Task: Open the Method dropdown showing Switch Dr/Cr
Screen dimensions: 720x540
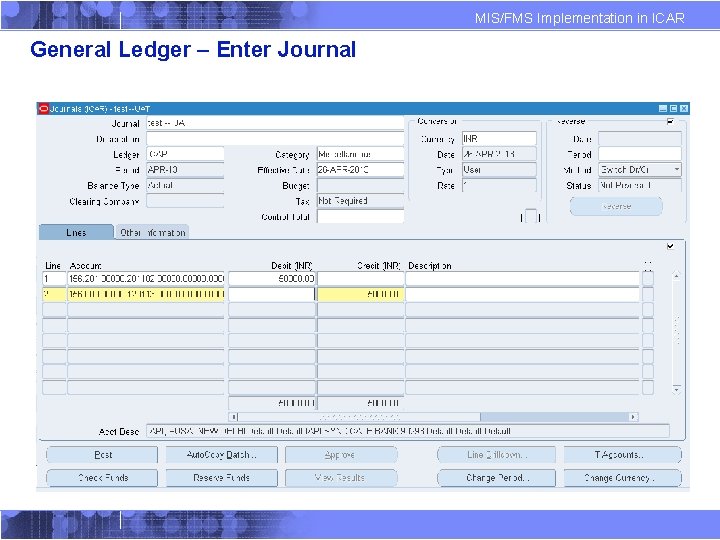Action: click(640, 170)
